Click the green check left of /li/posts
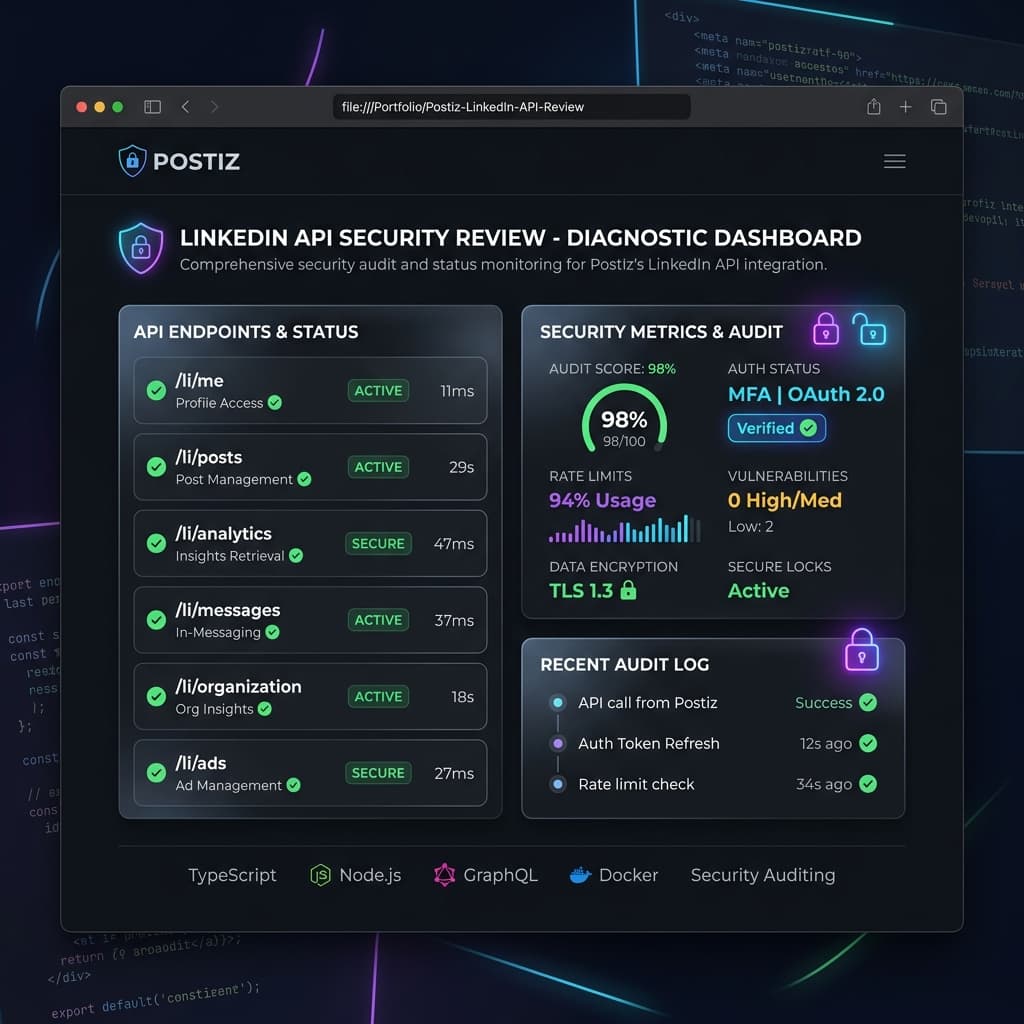1024x1024 pixels. coord(156,467)
